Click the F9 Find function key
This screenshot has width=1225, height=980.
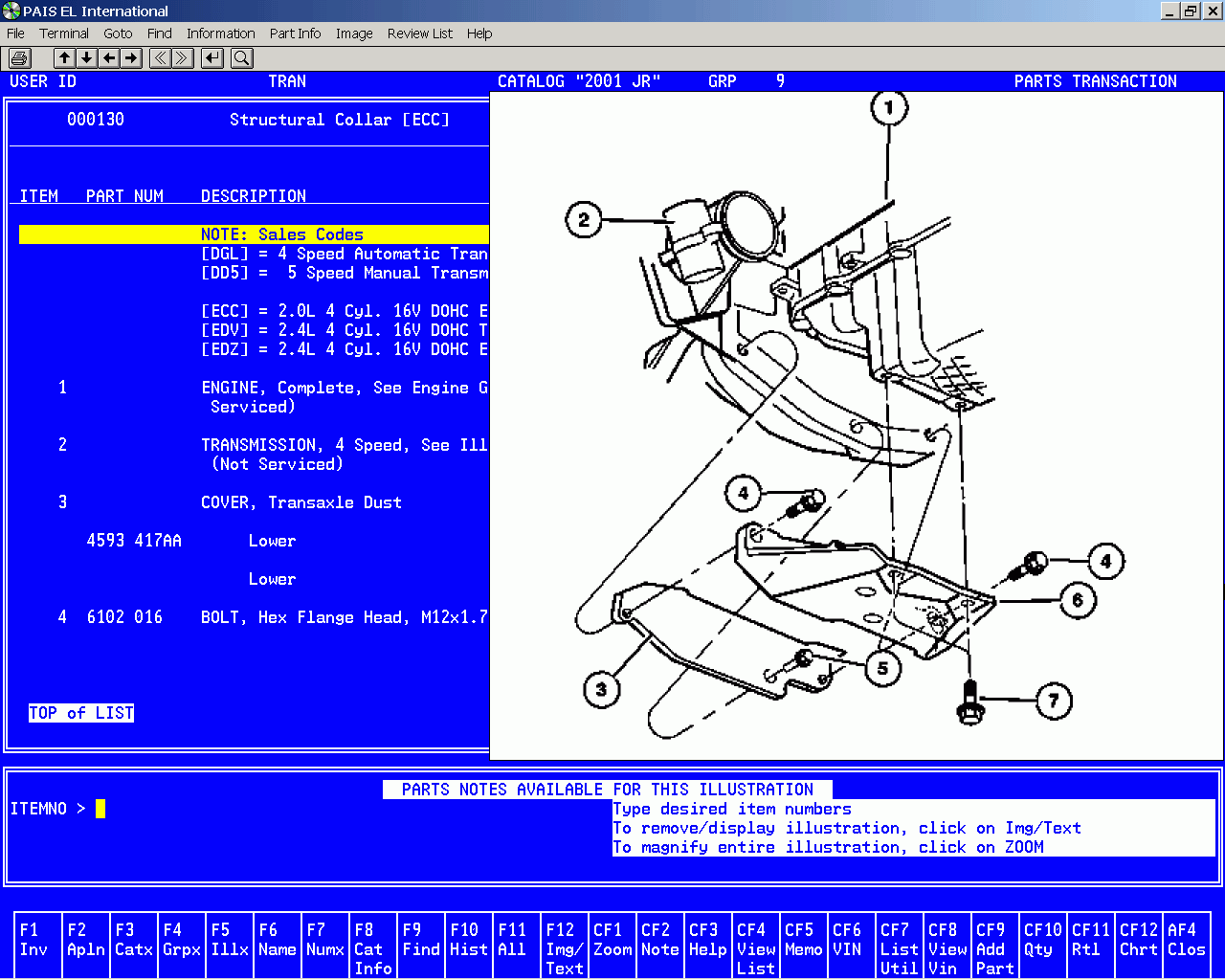pyautogui.click(x=421, y=946)
